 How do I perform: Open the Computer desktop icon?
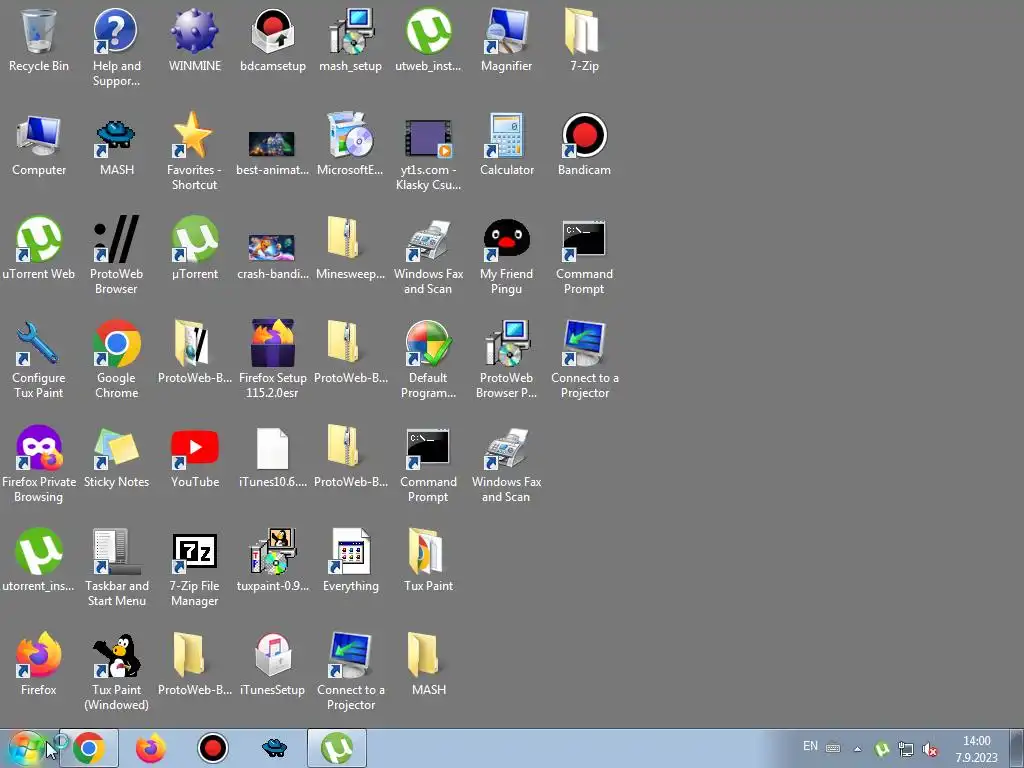coord(39,144)
